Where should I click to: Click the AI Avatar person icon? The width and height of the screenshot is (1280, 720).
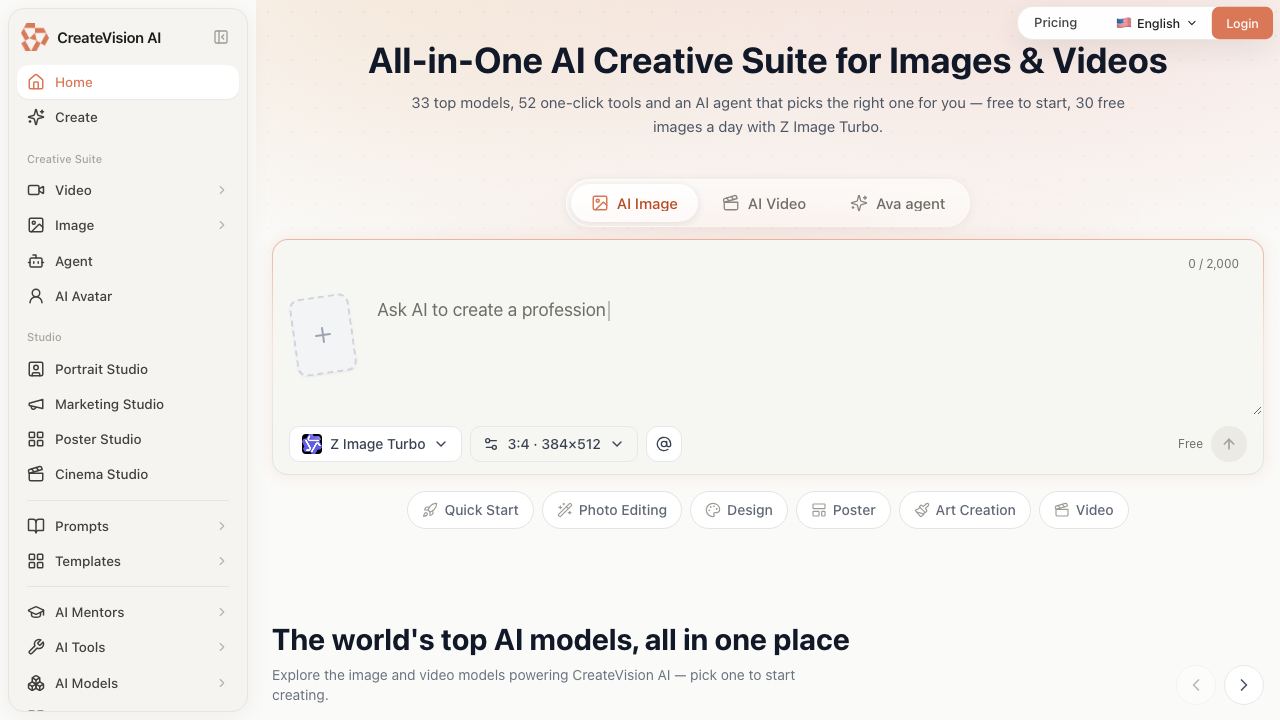point(36,296)
